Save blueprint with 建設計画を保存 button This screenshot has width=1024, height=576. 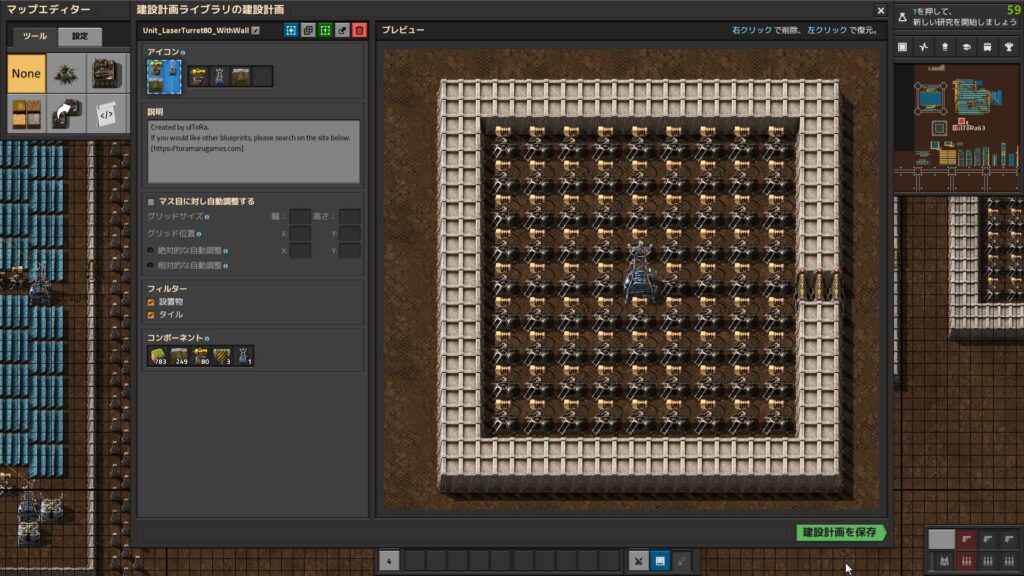pos(840,532)
